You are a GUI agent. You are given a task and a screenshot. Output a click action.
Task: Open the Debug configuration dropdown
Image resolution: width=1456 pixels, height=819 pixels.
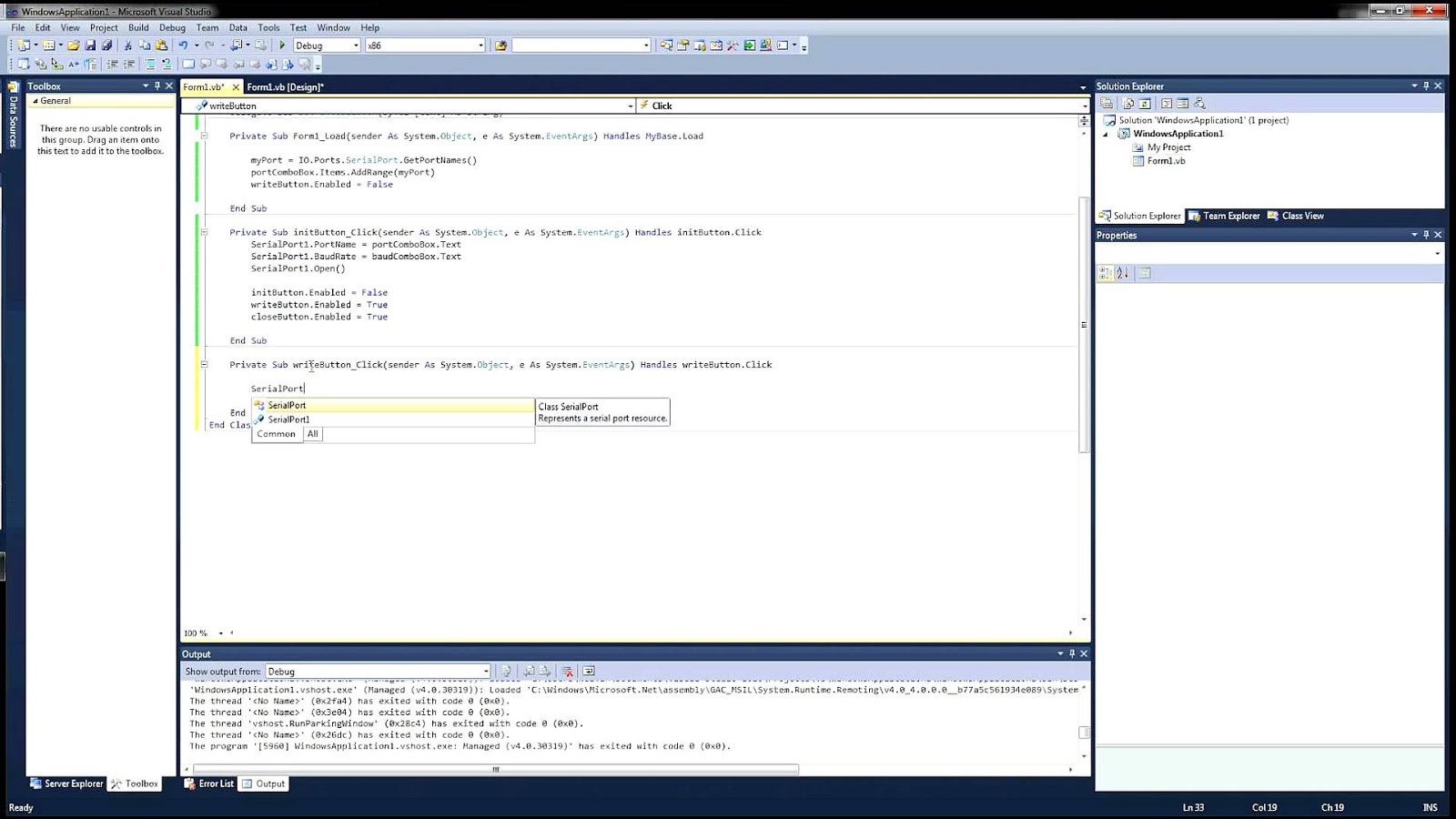pos(356,45)
